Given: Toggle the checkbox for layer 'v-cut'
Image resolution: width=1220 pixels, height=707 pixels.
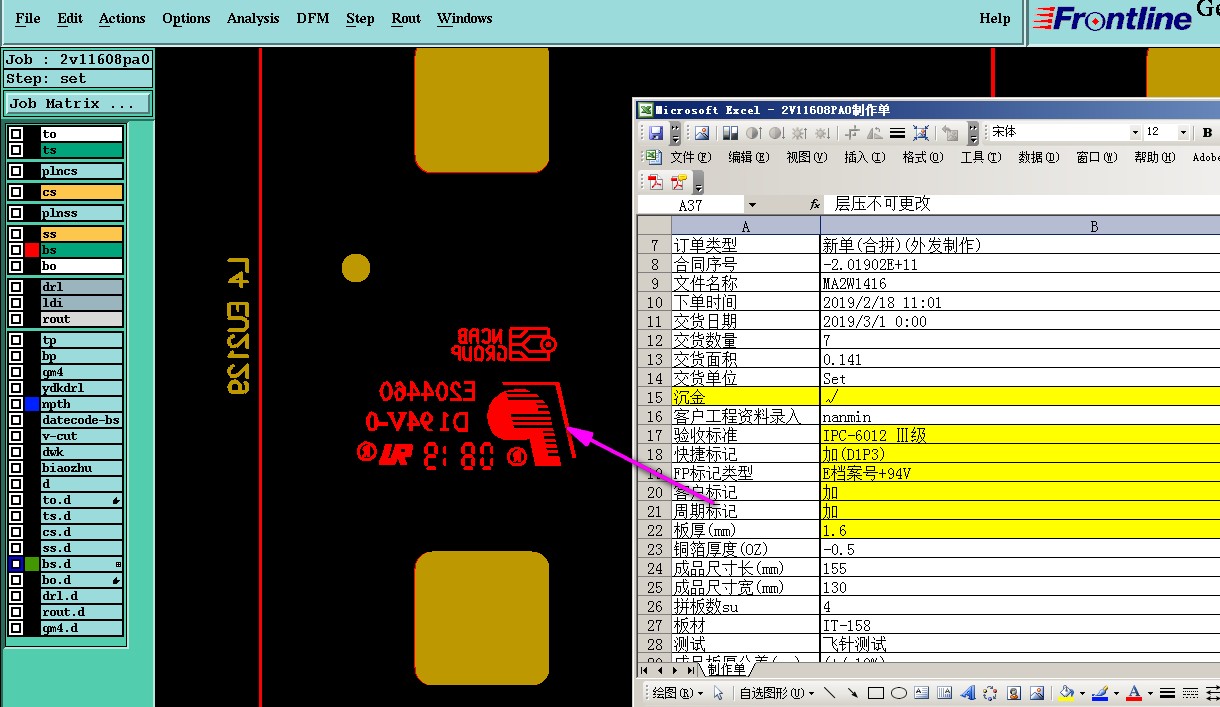Looking at the screenshot, I should [16, 436].
